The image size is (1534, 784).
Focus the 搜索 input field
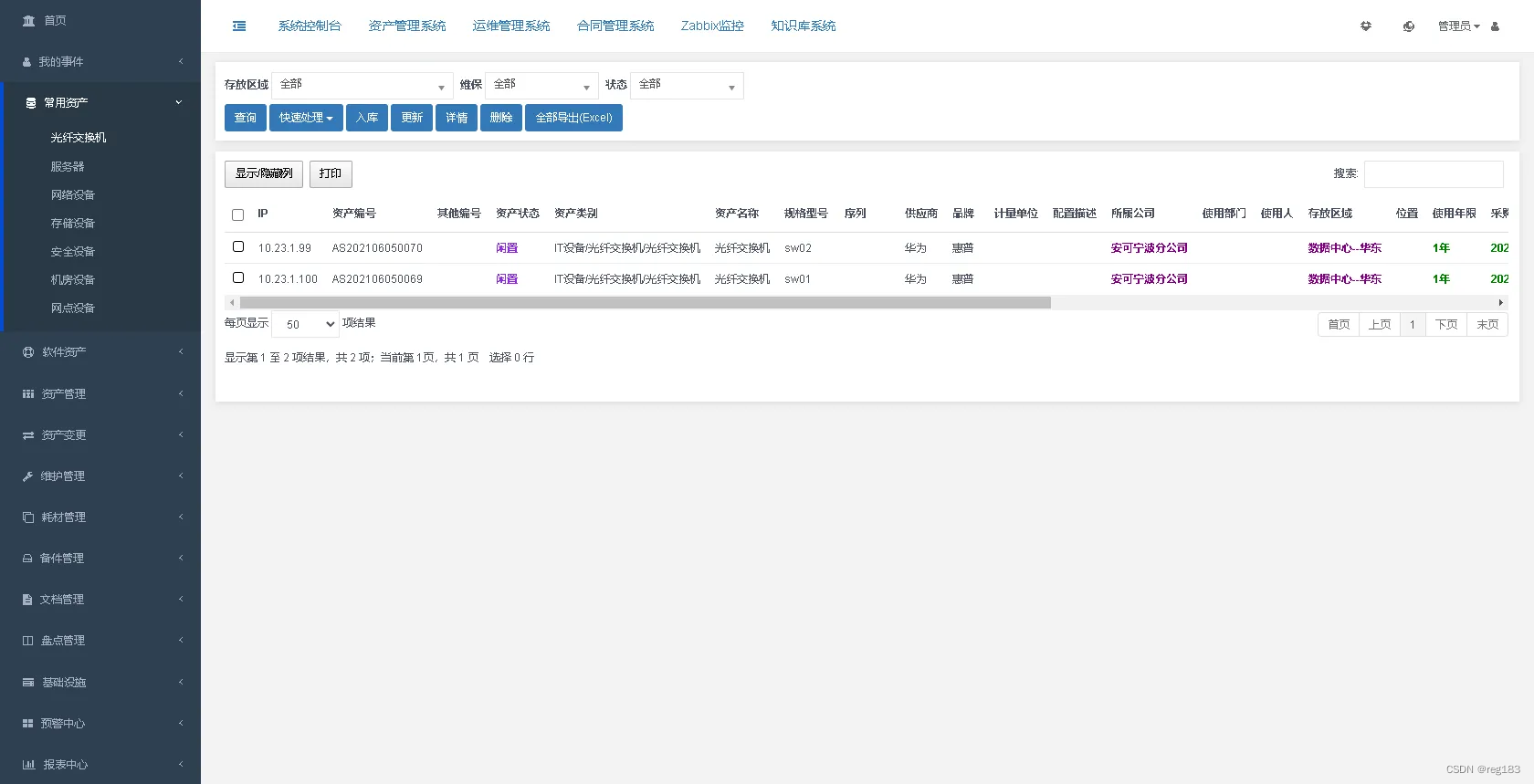click(x=1434, y=173)
